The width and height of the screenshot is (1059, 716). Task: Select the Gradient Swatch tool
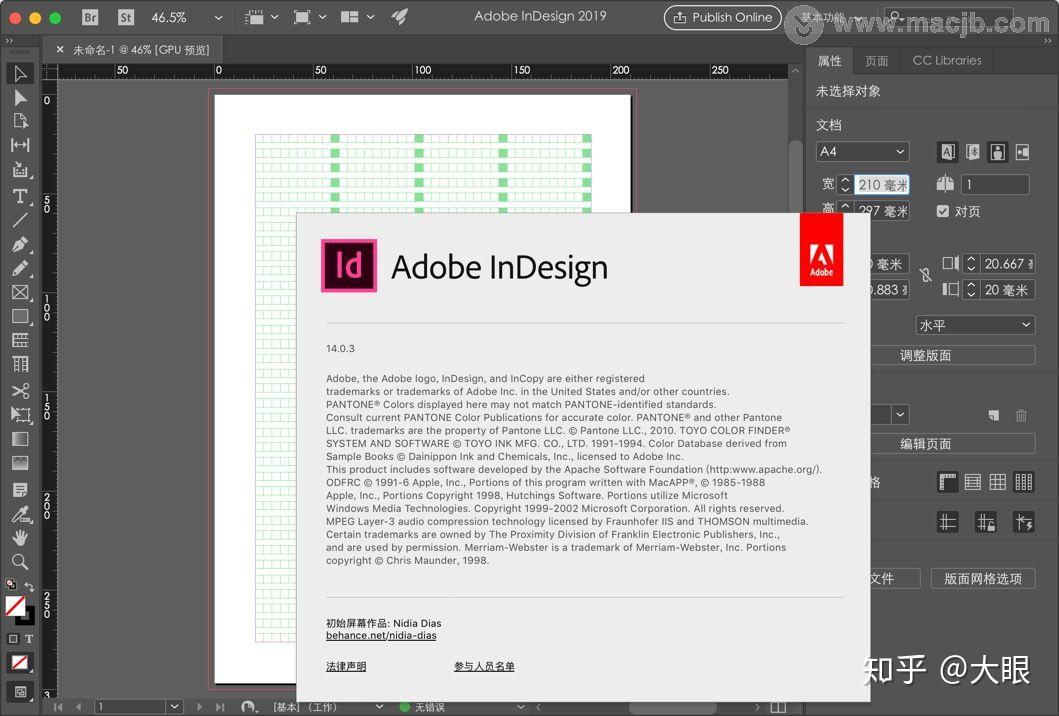point(21,438)
